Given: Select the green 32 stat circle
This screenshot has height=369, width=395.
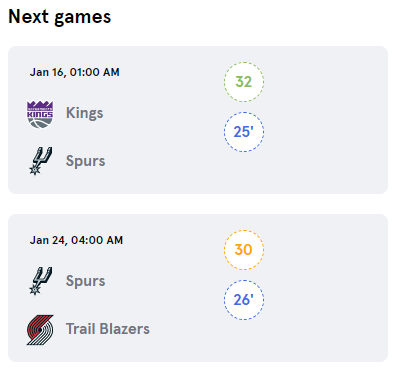Looking at the screenshot, I should [244, 82].
